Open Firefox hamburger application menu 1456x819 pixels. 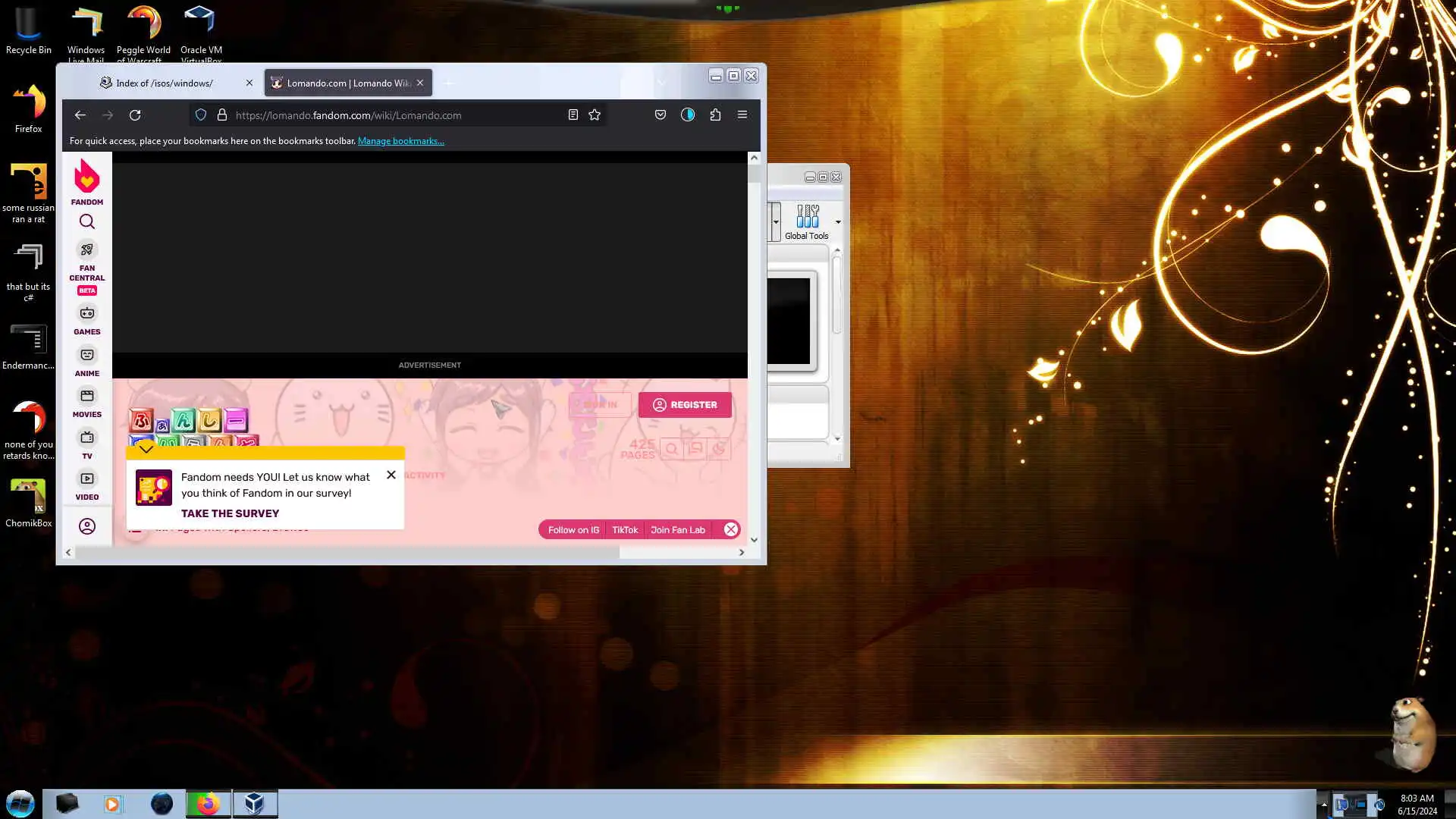(742, 115)
